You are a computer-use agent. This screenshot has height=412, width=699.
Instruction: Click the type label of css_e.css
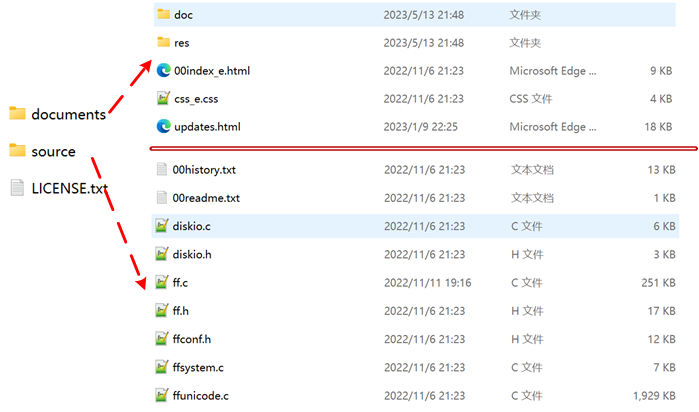click(531, 99)
